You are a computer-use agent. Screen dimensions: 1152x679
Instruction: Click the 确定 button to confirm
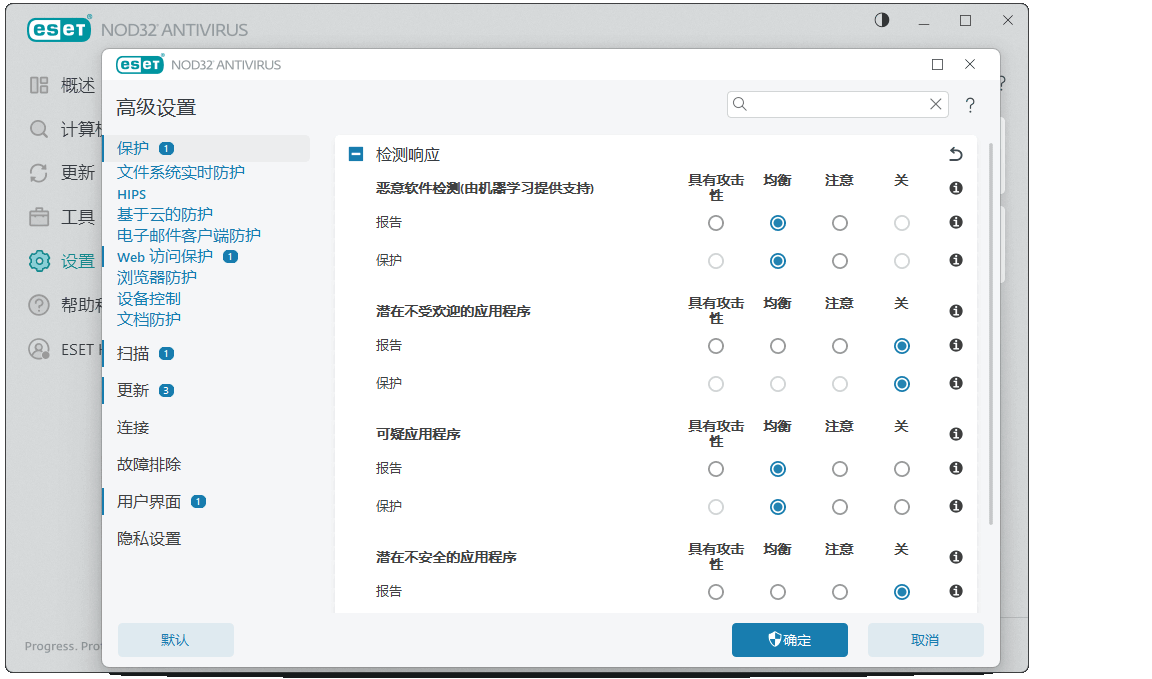coord(789,640)
